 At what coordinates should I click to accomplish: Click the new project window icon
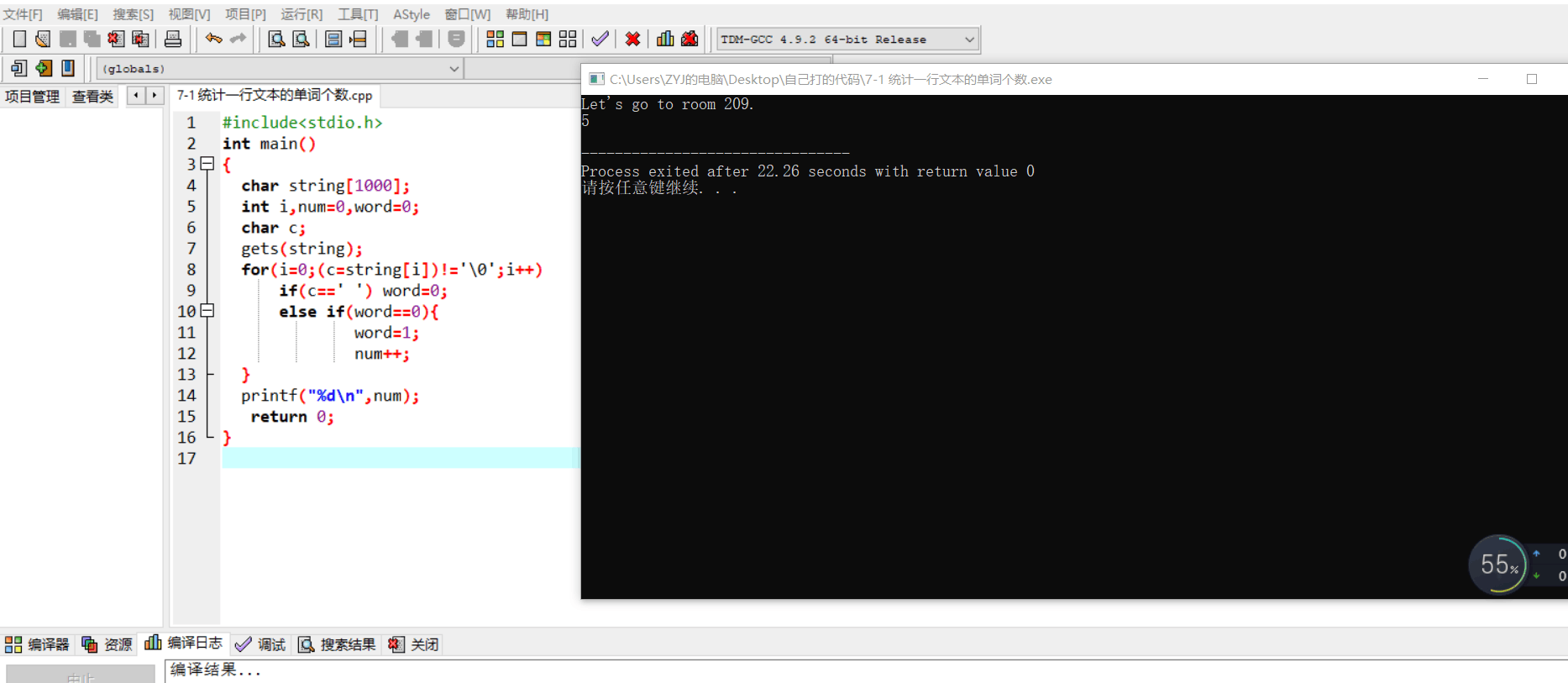18,68
